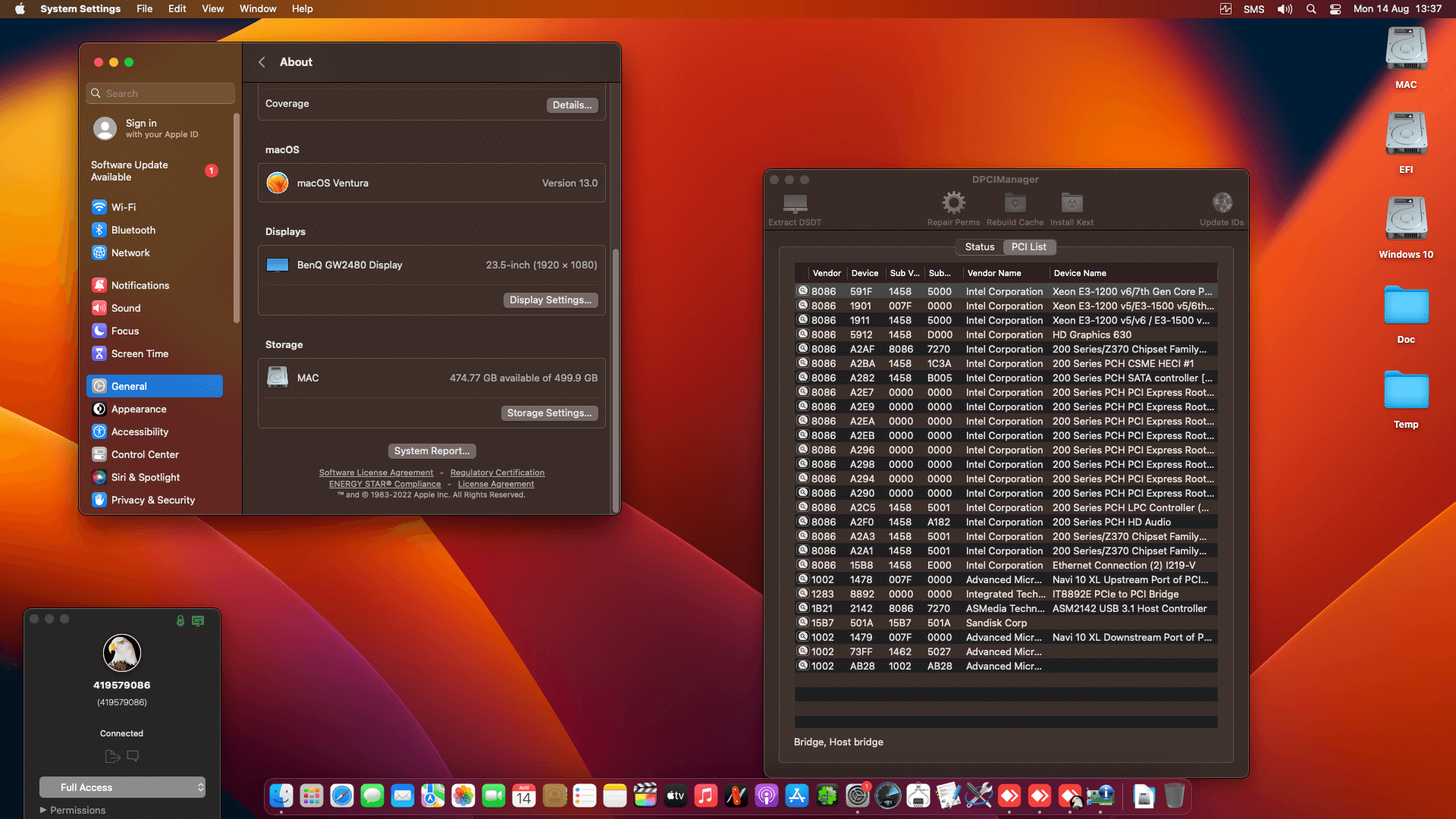Open Final Cut Pro from the Dock
The width and height of the screenshot is (1456, 819).
click(x=645, y=795)
